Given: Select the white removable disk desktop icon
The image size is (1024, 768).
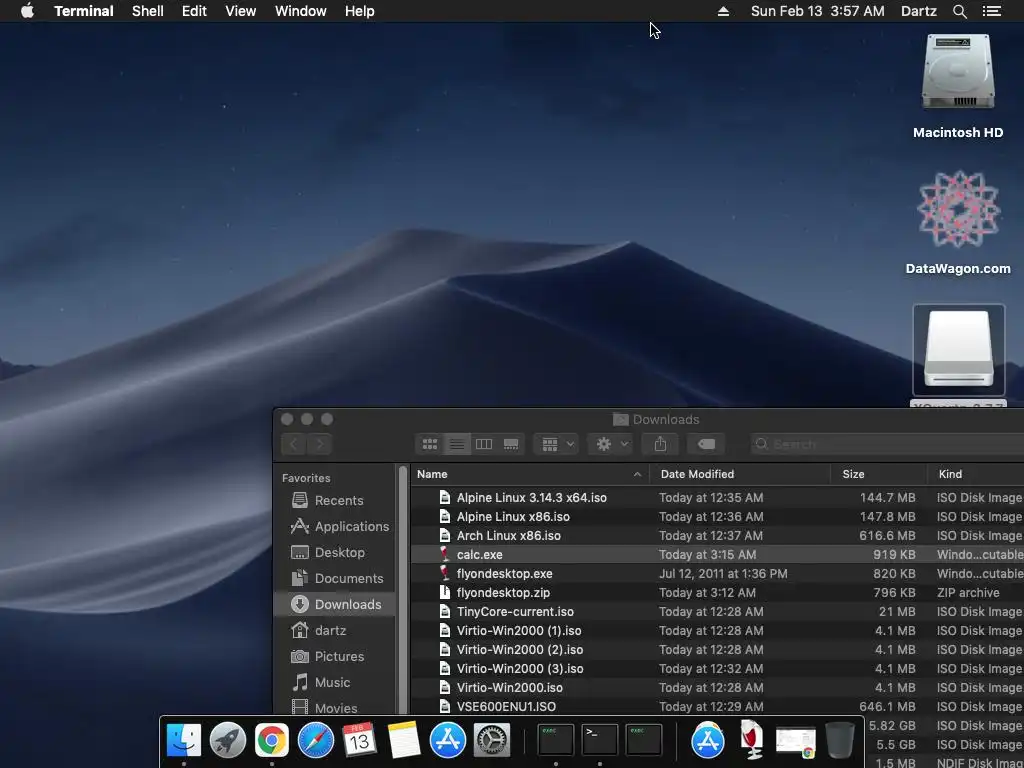Looking at the screenshot, I should (958, 349).
